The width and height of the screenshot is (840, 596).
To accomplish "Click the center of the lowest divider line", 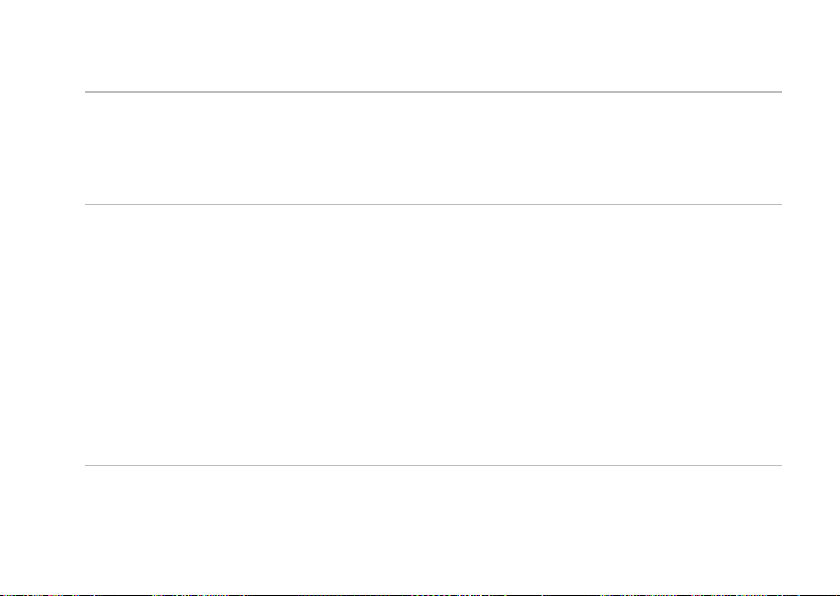I will (433, 465).
